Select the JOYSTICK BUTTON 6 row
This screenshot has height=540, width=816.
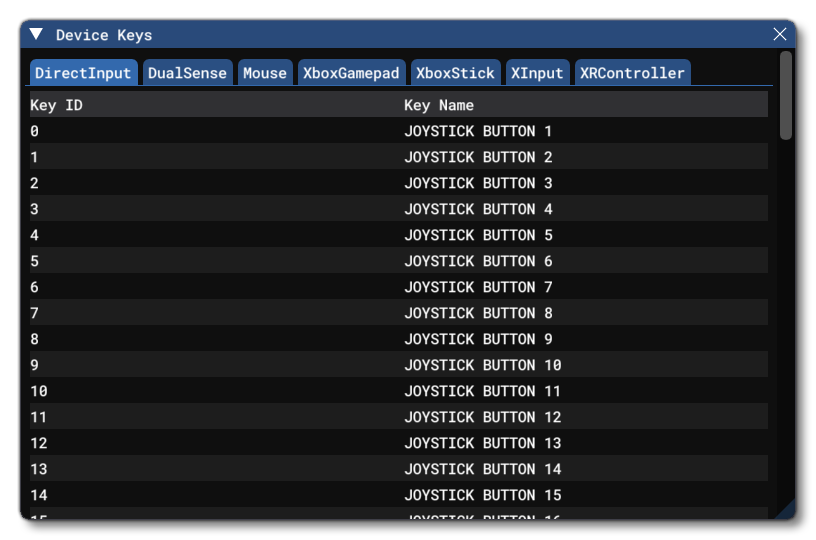pyautogui.click(x=399, y=261)
